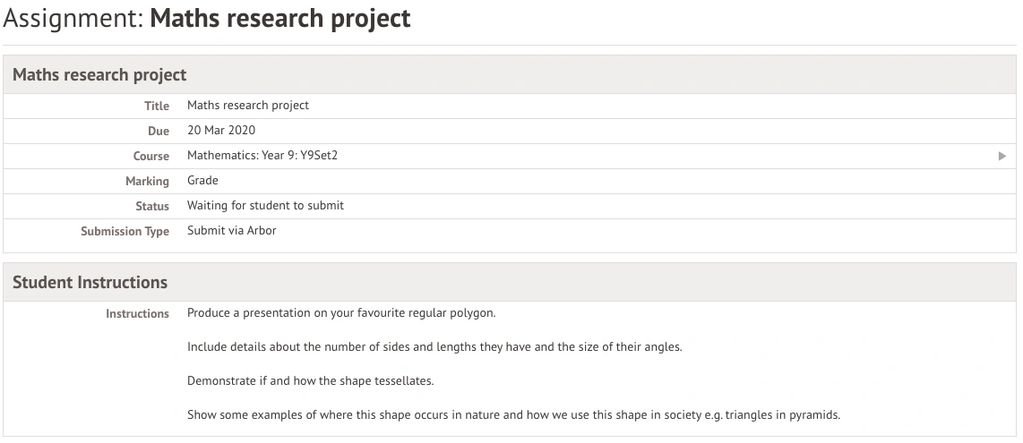
Task: Click the Submission Type field label
Action: click(x=125, y=231)
